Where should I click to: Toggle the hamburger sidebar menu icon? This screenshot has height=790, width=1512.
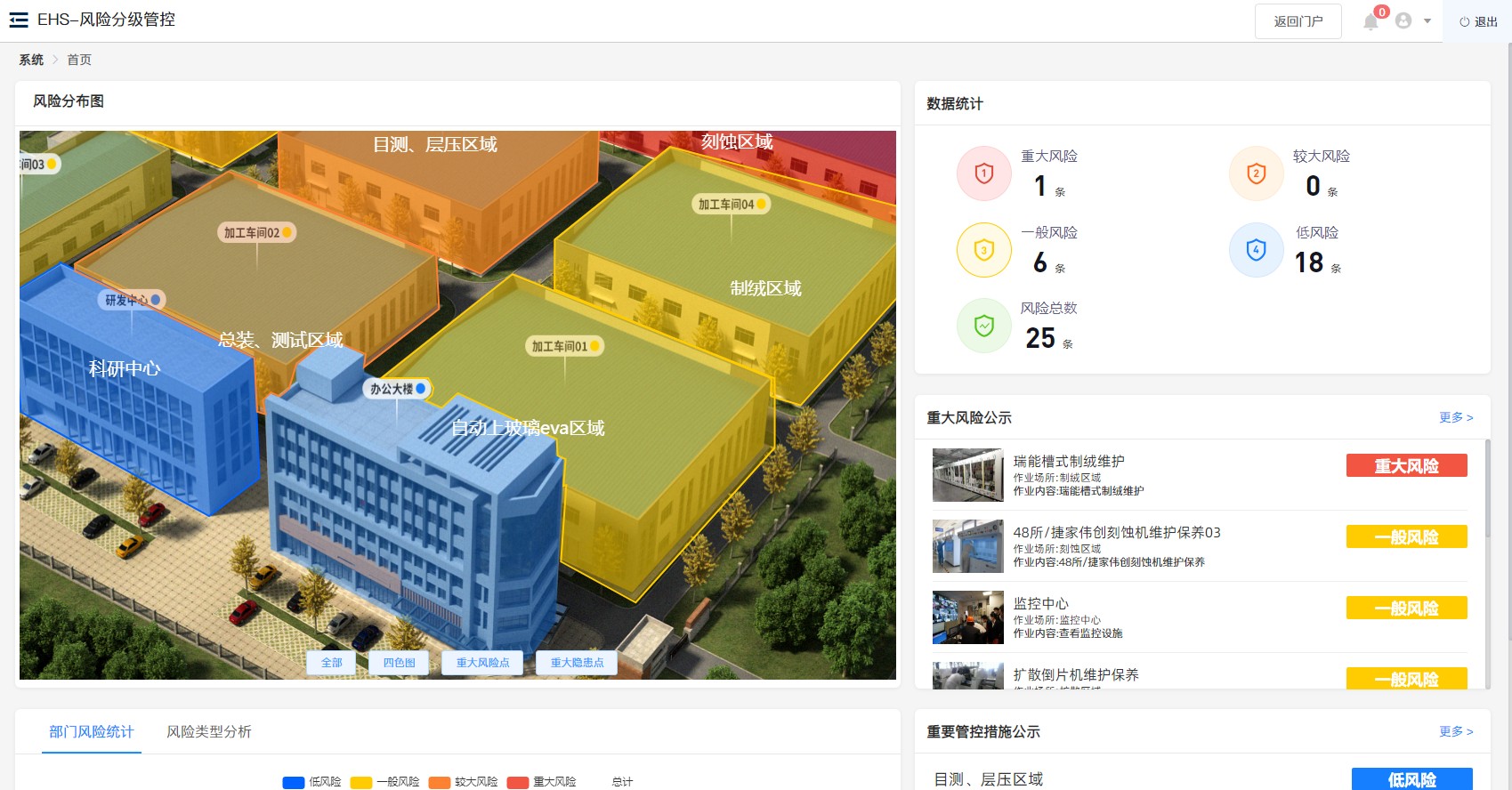pyautogui.click(x=19, y=20)
